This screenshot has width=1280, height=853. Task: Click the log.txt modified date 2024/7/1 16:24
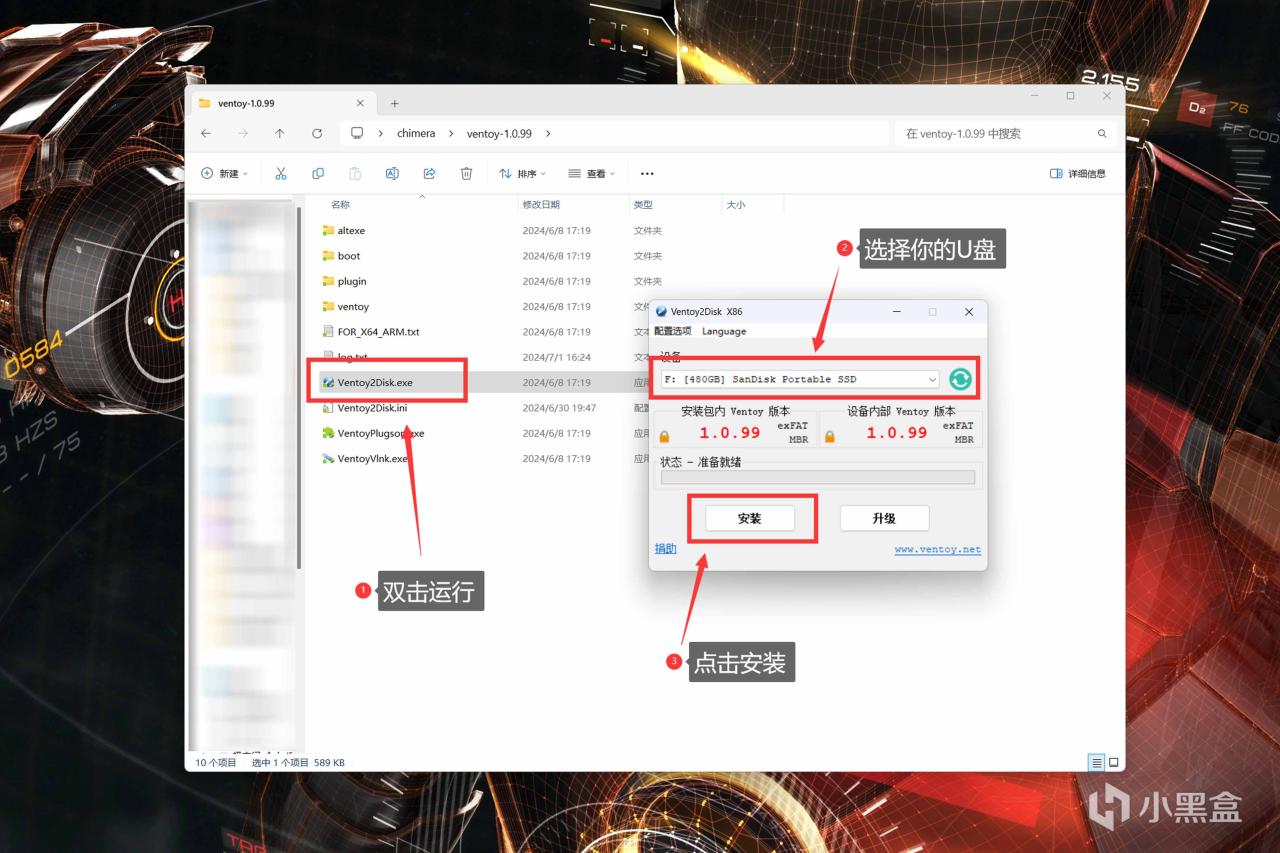click(556, 357)
